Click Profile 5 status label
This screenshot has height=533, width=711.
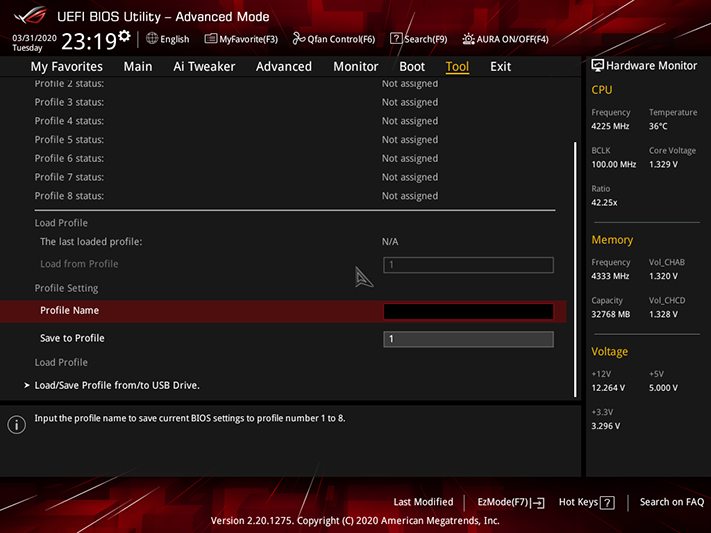(69, 139)
